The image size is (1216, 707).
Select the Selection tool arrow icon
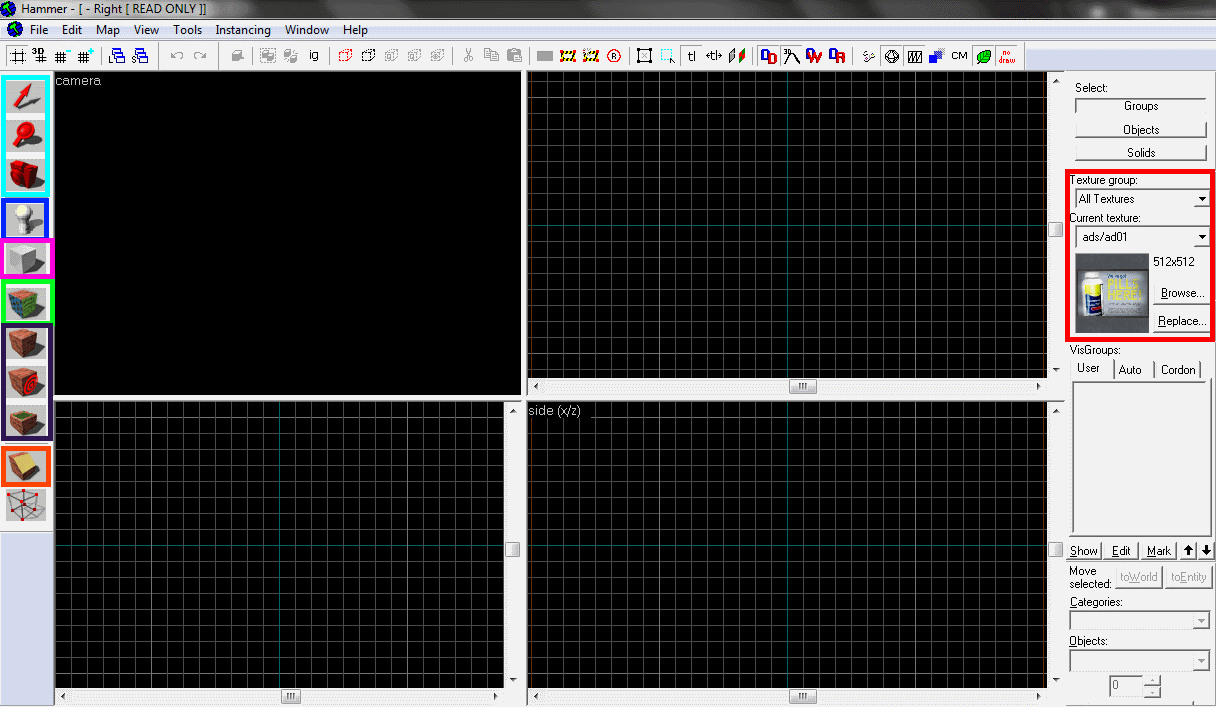click(27, 96)
